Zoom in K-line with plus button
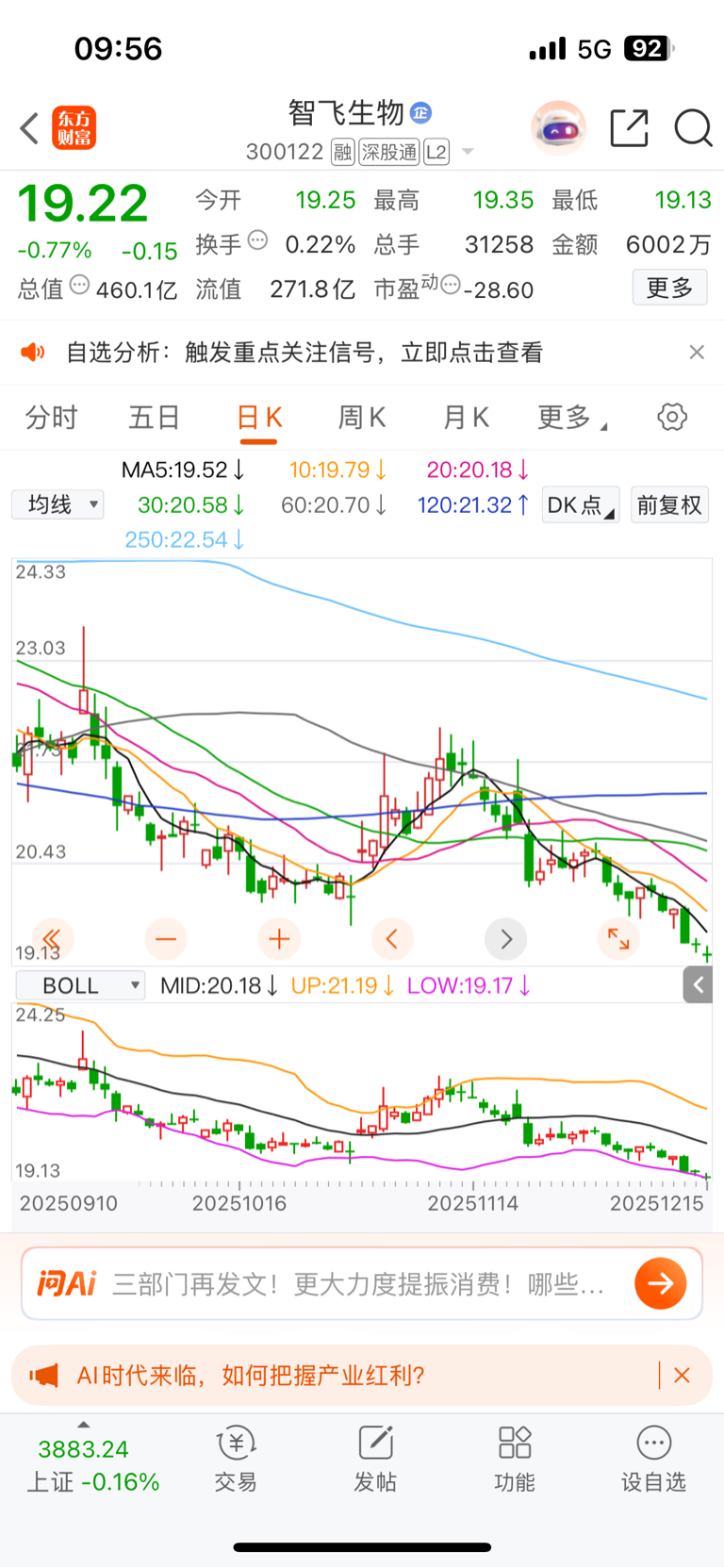 point(279,938)
